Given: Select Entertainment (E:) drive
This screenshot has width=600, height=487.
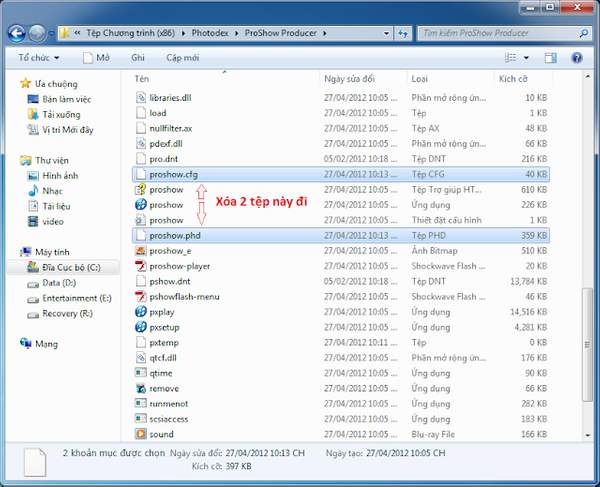Looking at the screenshot, I should tap(69, 298).
